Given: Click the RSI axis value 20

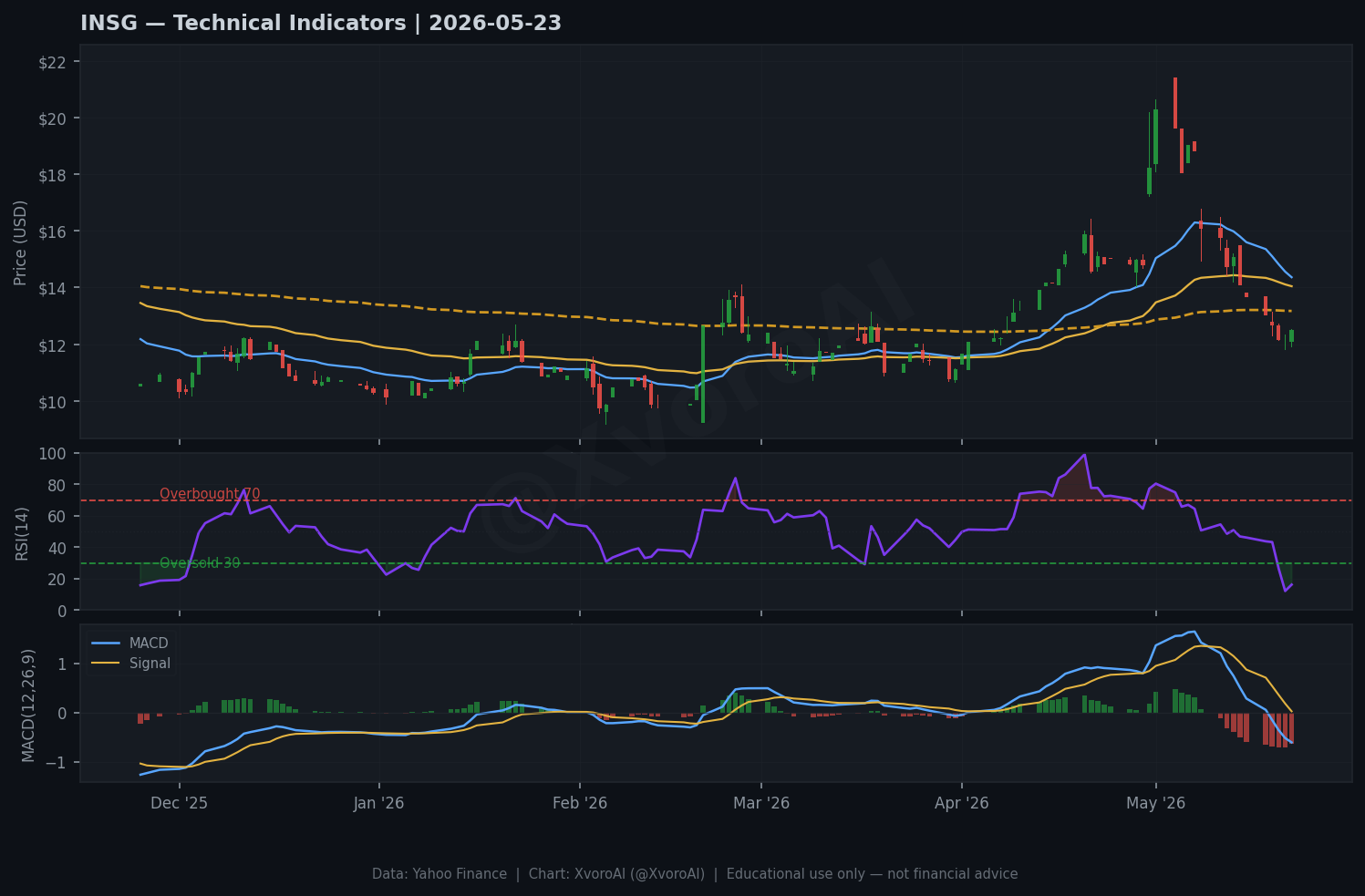Looking at the screenshot, I should 58,580.
